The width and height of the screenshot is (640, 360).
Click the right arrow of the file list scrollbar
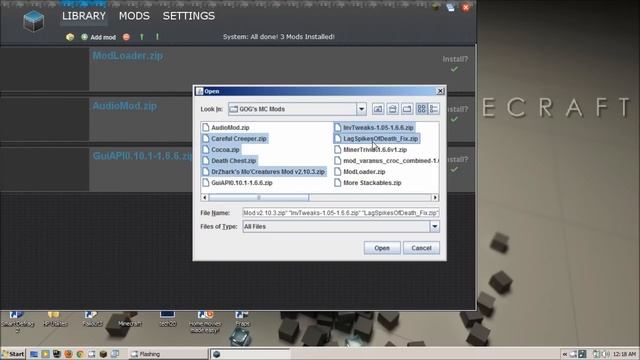point(435,198)
